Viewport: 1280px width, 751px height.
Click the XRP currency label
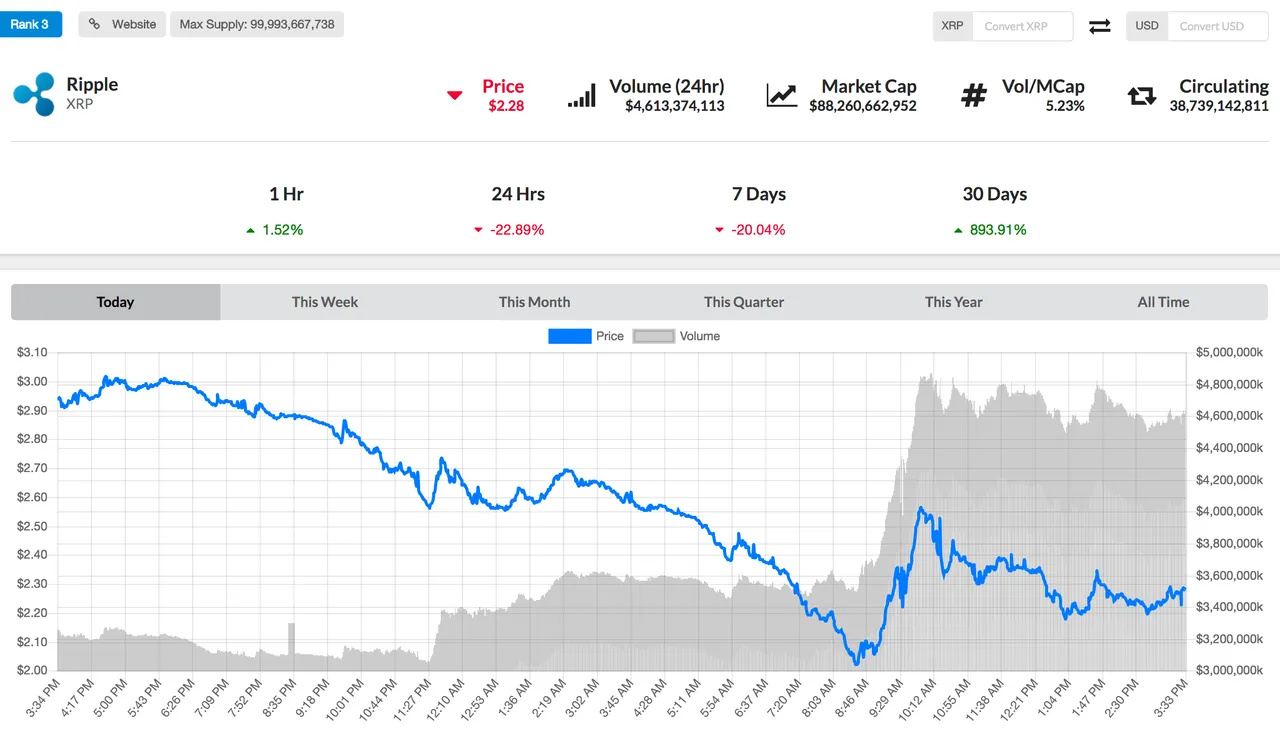point(953,26)
